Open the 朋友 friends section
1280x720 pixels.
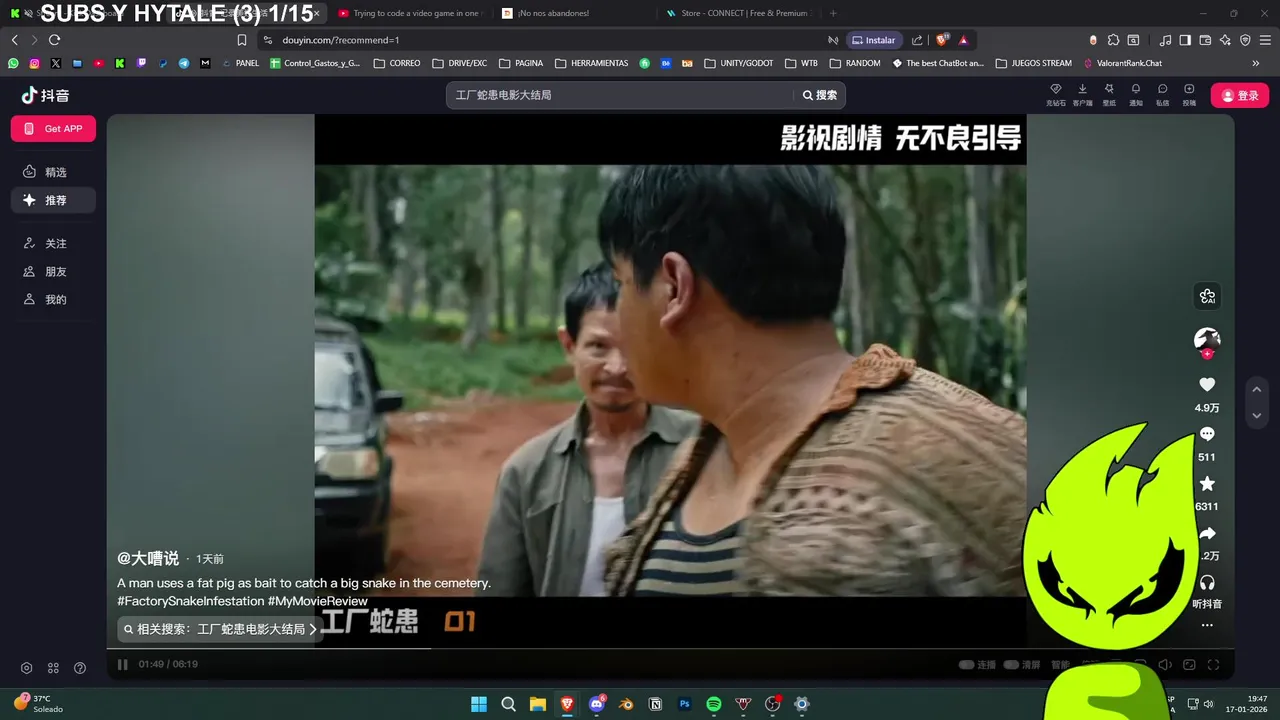pyautogui.click(x=53, y=271)
